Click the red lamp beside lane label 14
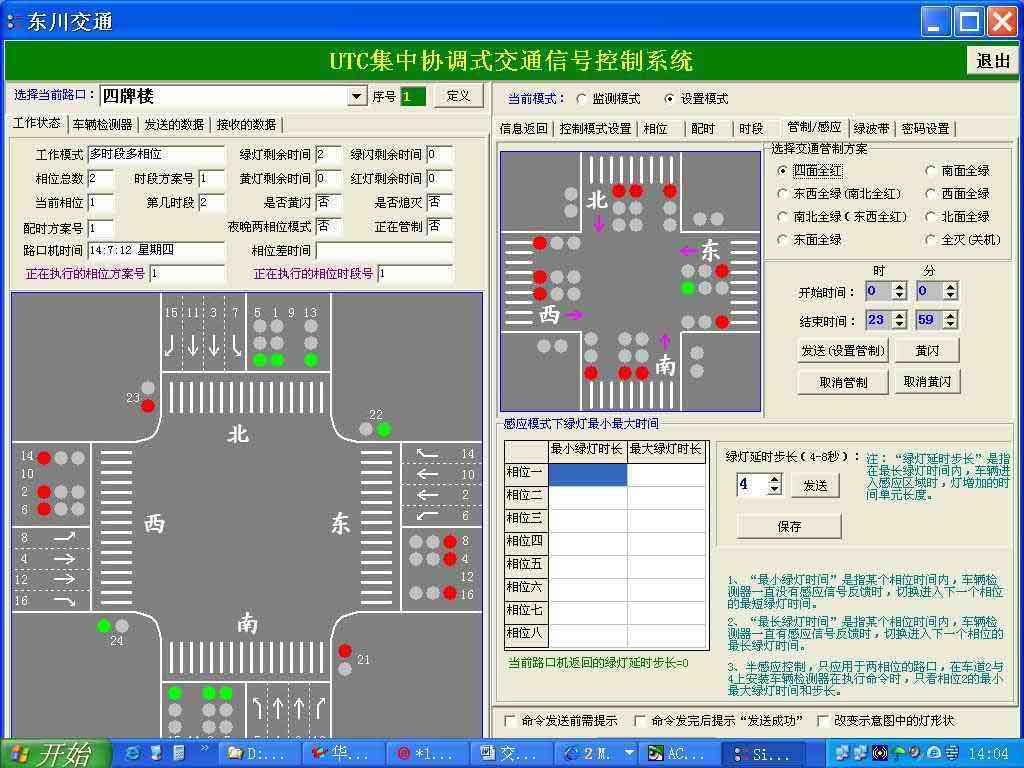Image resolution: width=1024 pixels, height=768 pixels. point(43,456)
